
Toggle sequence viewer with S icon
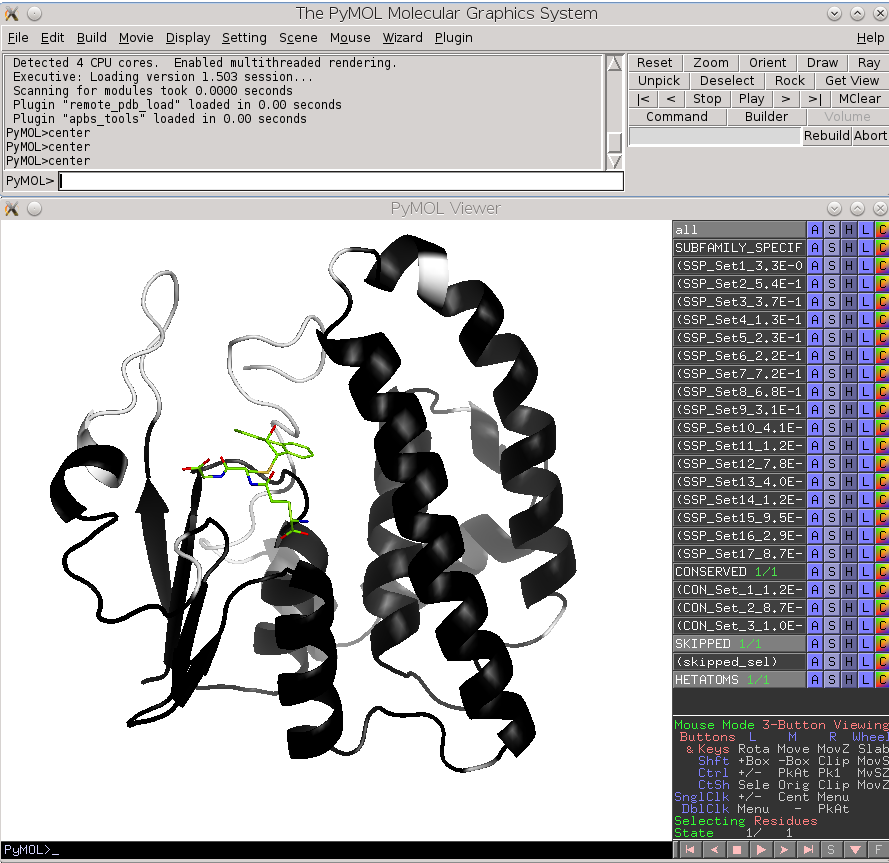point(831,849)
